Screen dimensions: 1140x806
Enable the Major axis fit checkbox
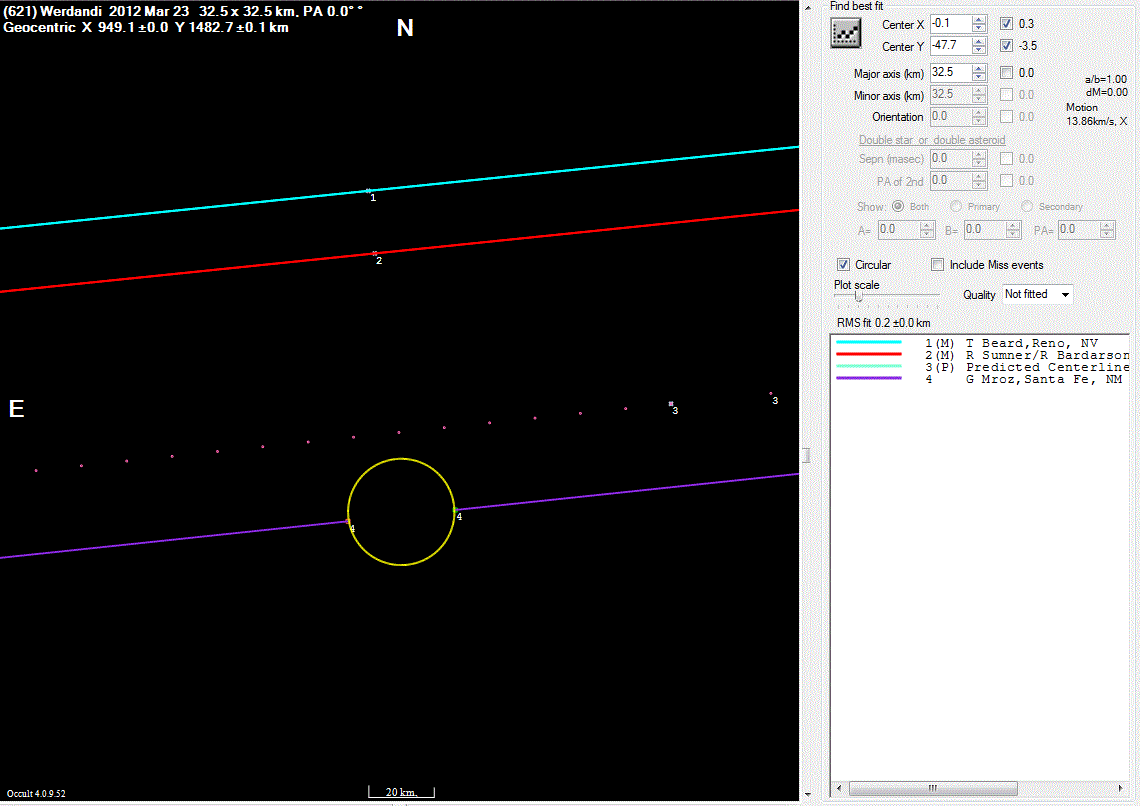1006,73
